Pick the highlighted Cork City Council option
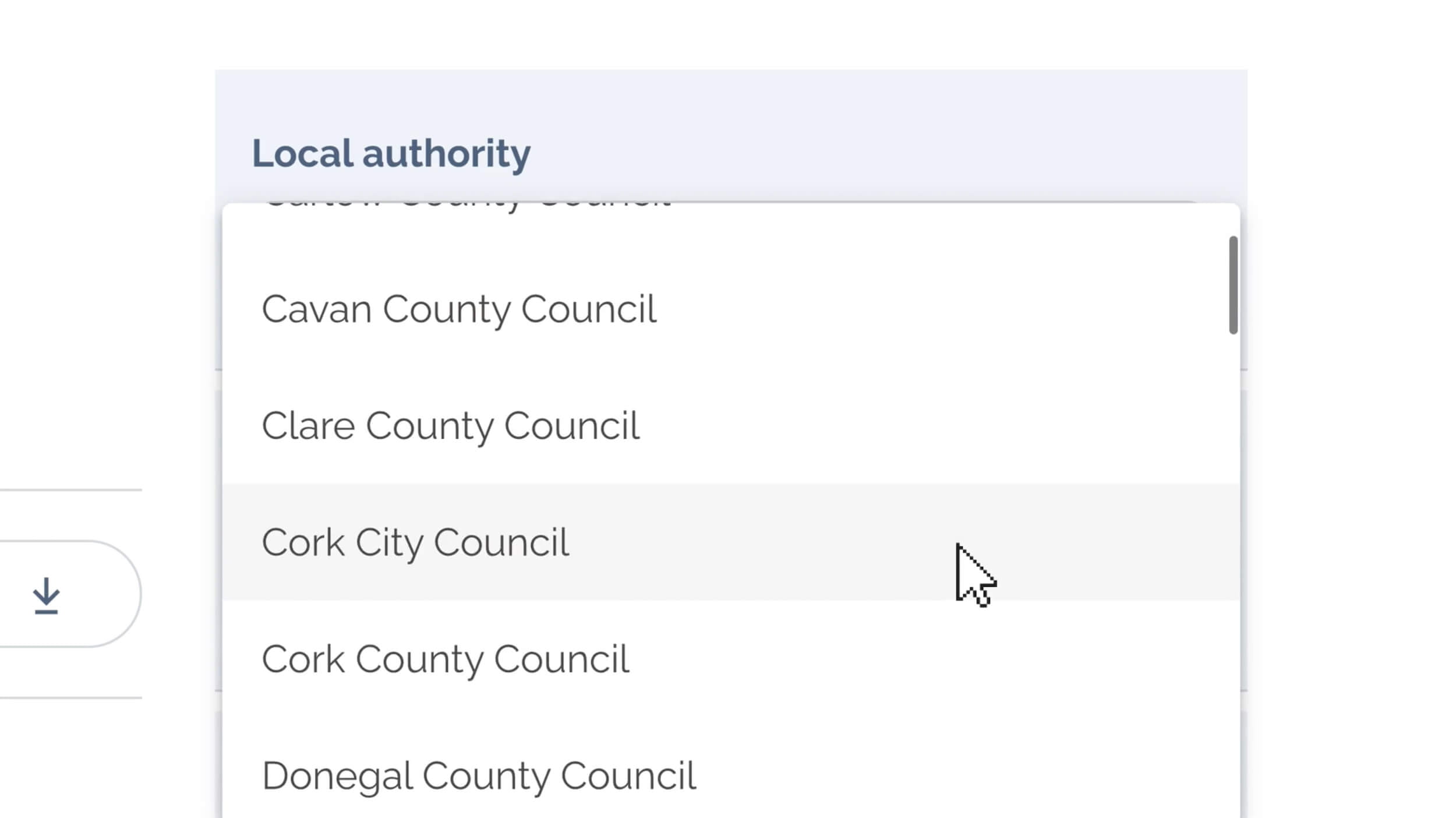This screenshot has width=1456, height=818. click(x=415, y=542)
